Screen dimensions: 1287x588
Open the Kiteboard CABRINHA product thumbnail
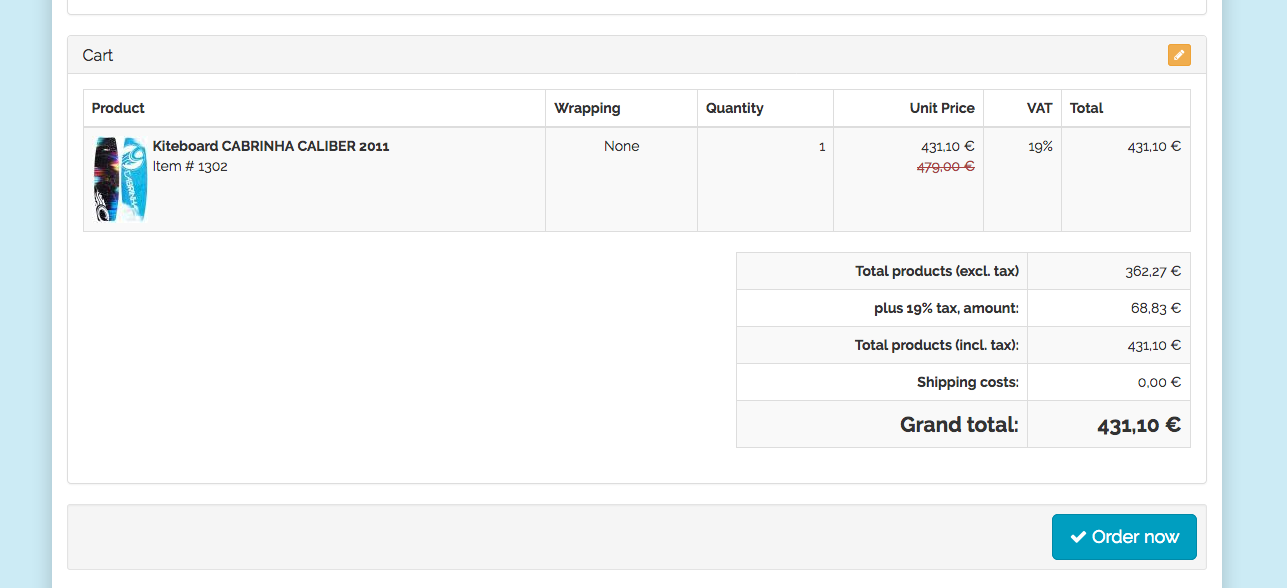click(x=120, y=179)
